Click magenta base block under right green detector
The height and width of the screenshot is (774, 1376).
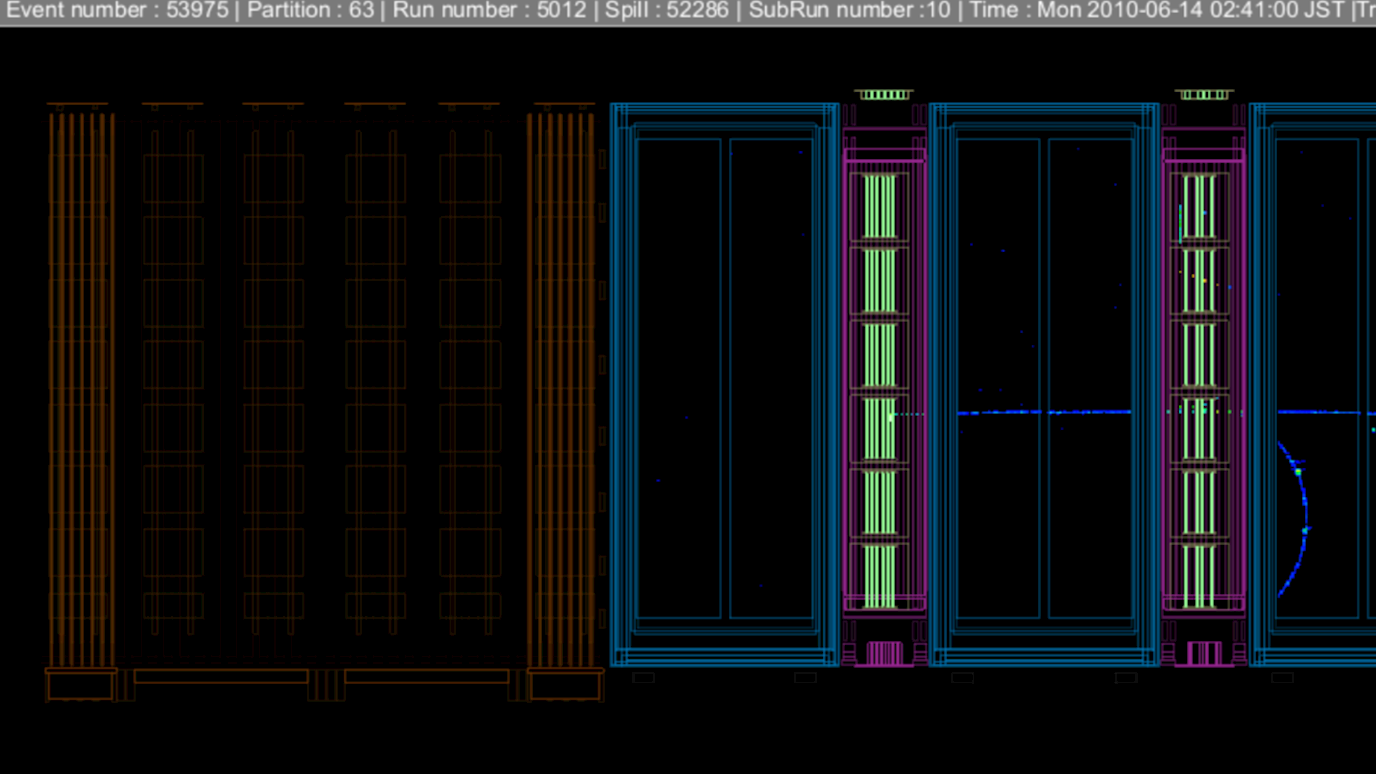click(x=1203, y=653)
